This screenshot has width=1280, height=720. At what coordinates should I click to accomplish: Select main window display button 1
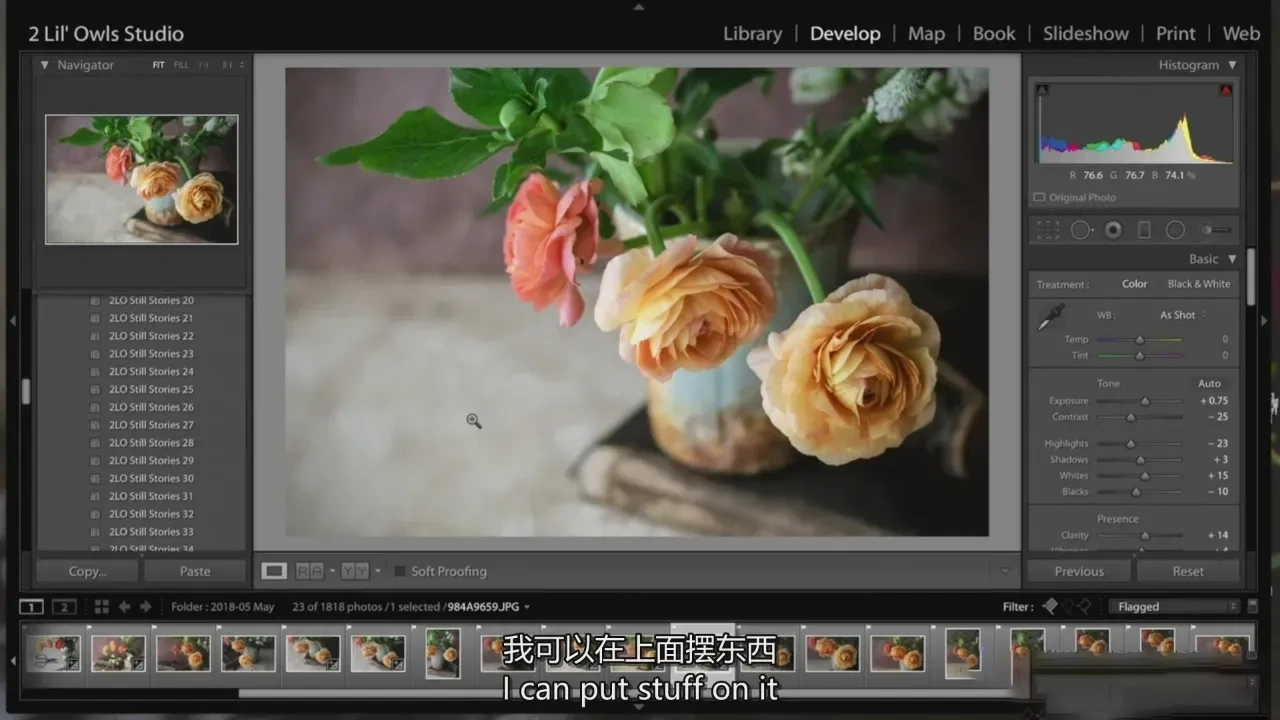(x=32, y=606)
